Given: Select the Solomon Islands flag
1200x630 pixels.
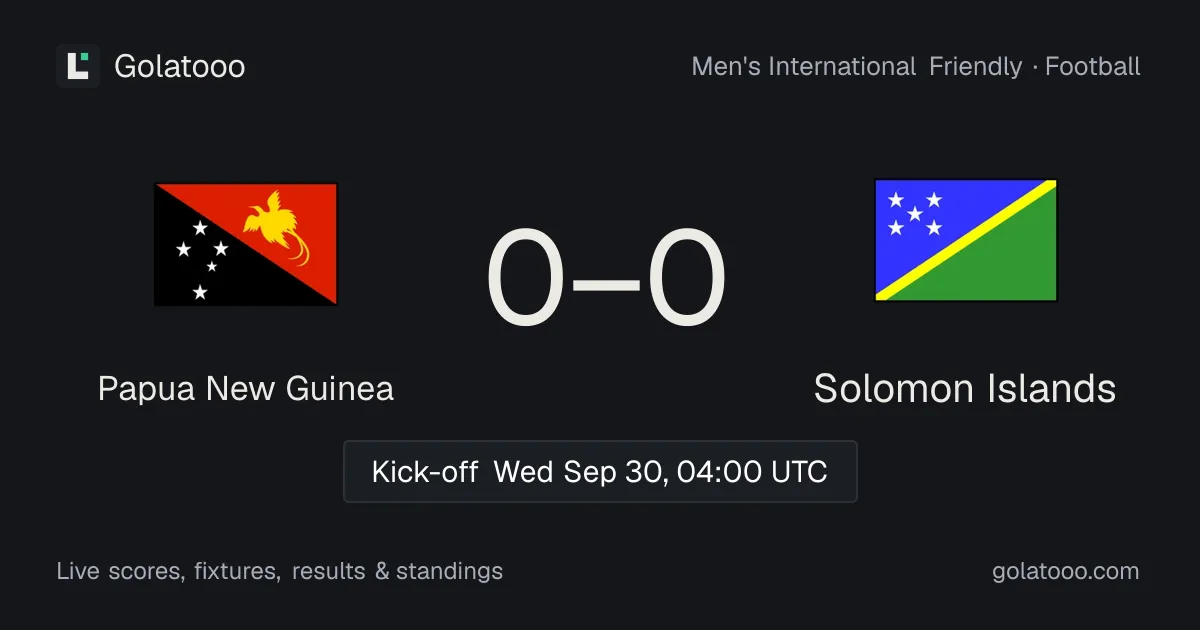Looking at the screenshot, I should (x=966, y=240).
